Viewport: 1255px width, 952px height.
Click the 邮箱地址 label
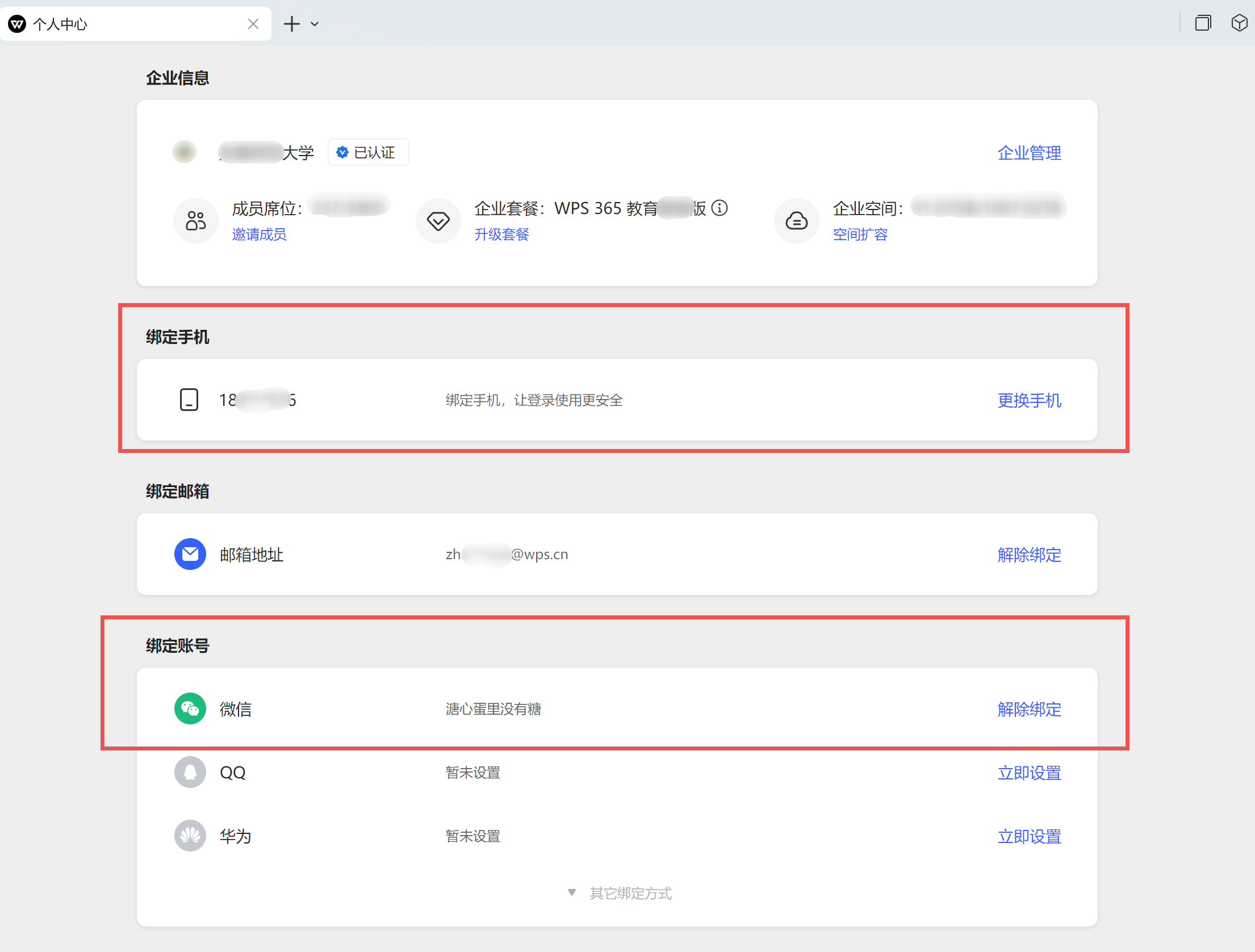252,555
